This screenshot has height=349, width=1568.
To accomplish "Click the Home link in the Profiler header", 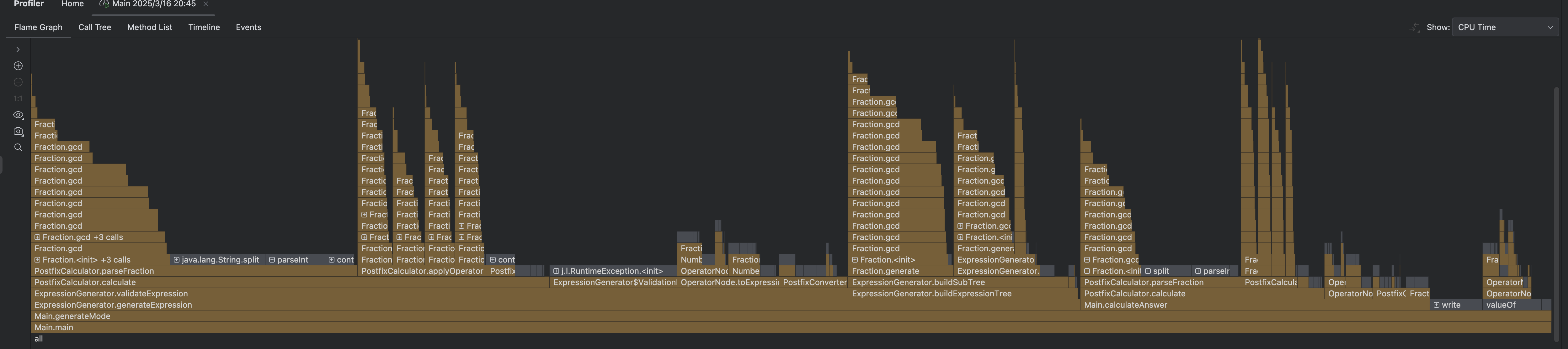I will point(72,4).
